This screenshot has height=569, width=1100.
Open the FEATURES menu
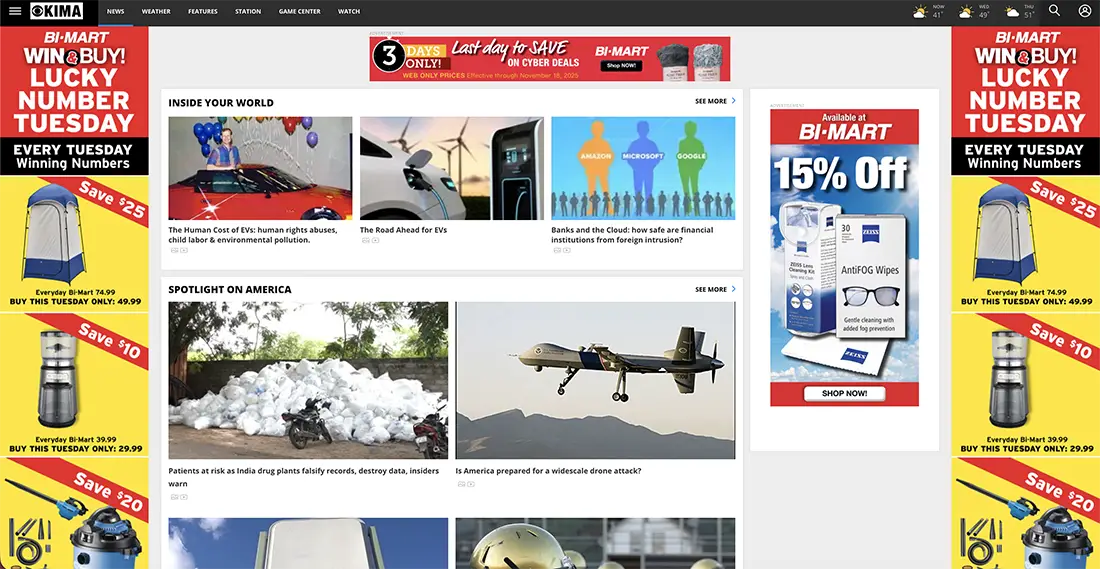(203, 12)
